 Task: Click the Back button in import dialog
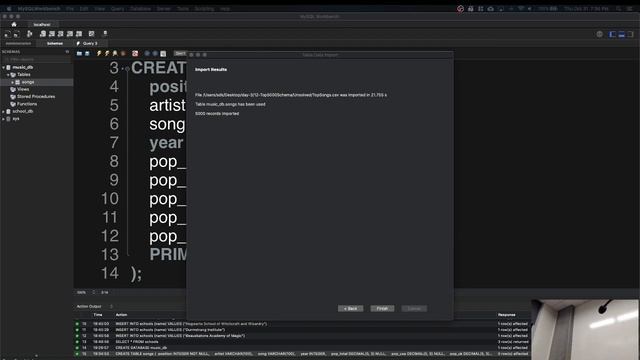[x=350, y=309]
